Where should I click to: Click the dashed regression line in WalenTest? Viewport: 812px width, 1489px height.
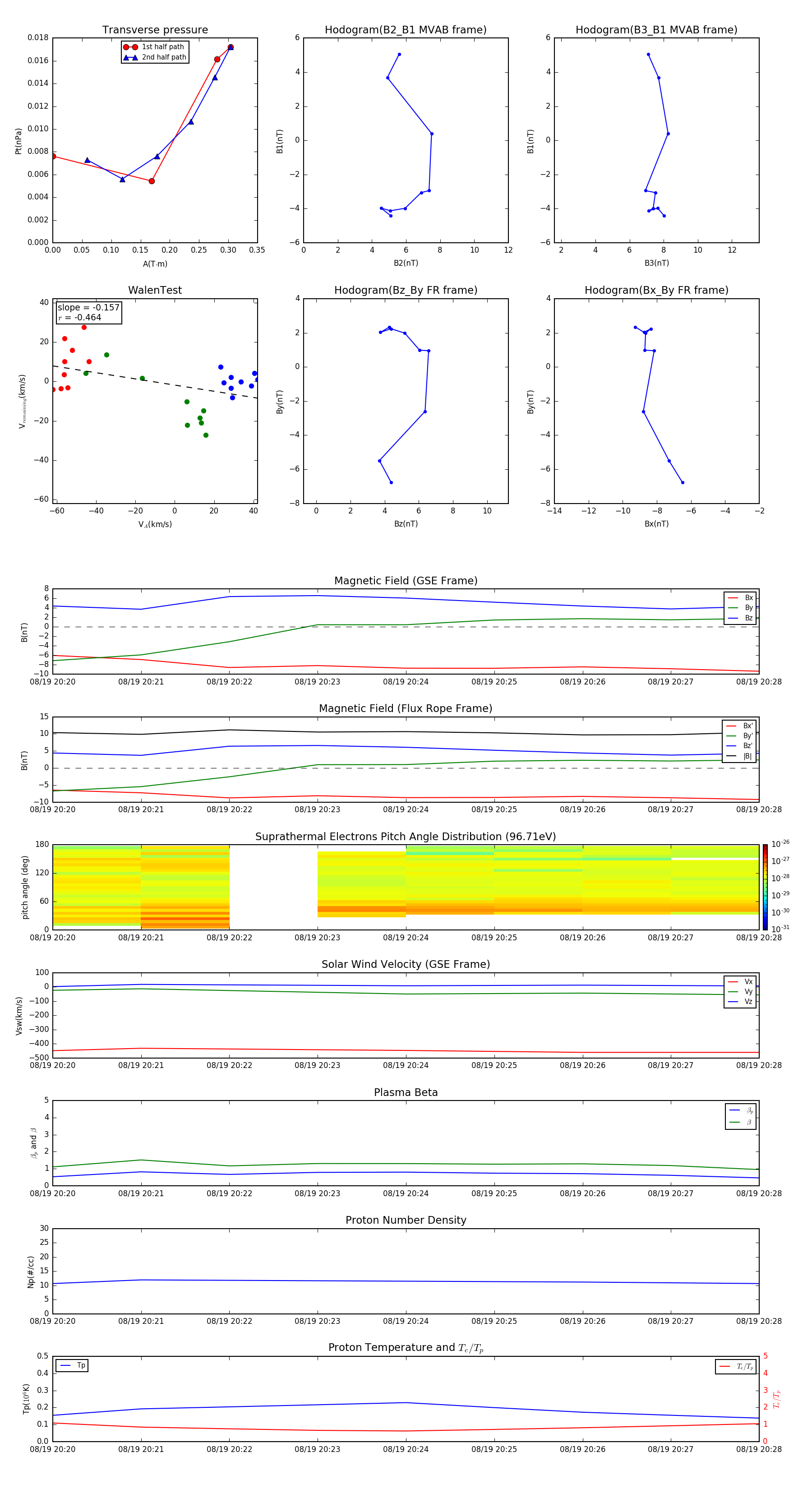(x=155, y=382)
